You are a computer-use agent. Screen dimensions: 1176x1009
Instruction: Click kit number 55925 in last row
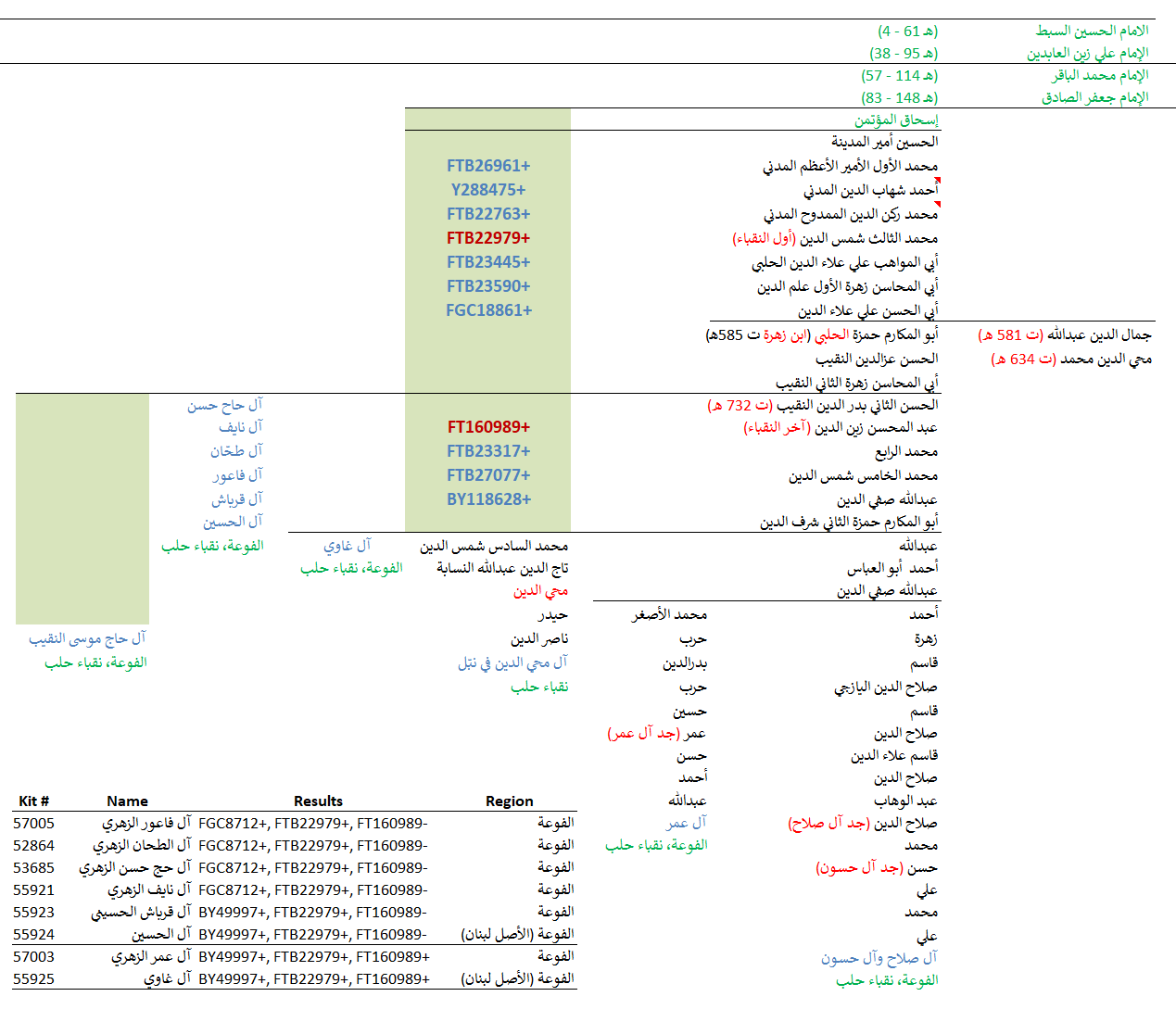click(33, 979)
